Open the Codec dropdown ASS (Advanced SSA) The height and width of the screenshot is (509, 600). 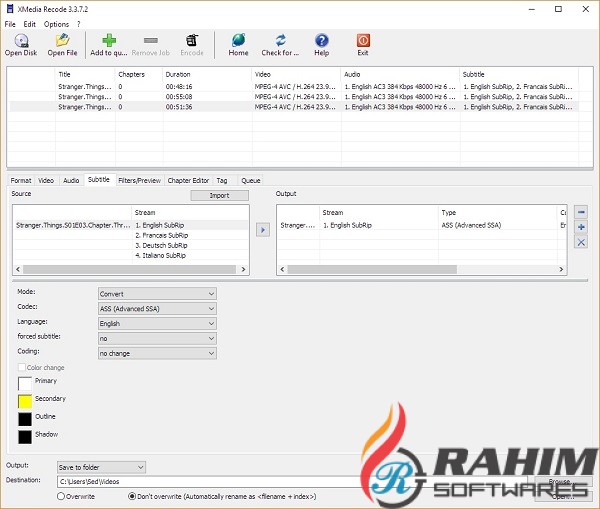click(x=157, y=308)
